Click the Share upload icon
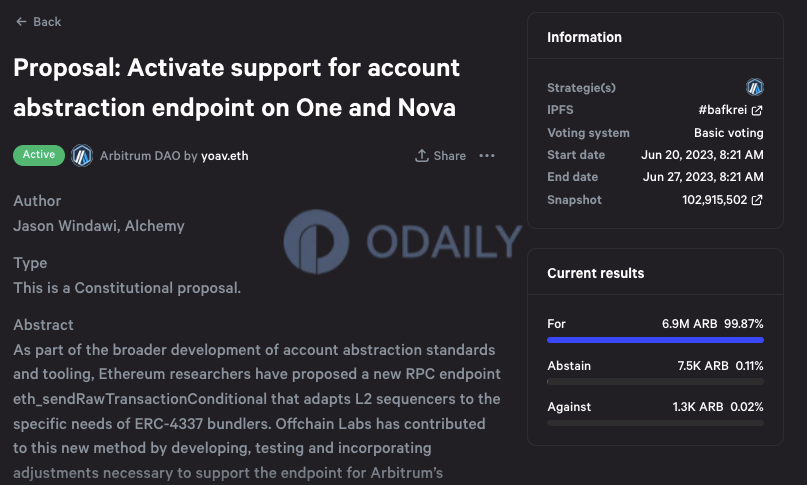The image size is (807, 485). 422,155
